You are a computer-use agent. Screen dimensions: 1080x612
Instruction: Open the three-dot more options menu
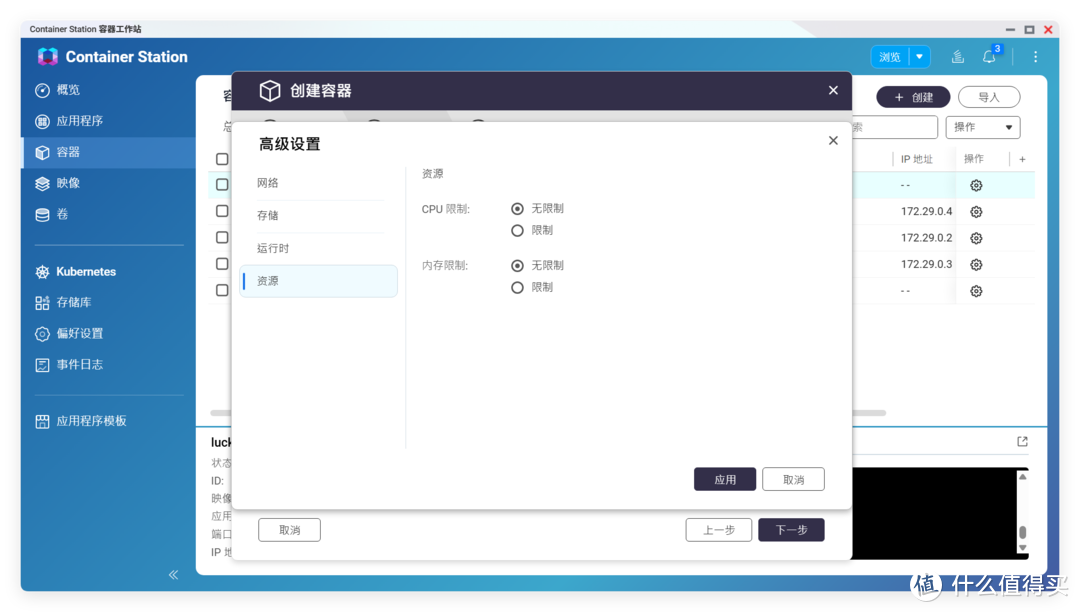pos(1035,57)
